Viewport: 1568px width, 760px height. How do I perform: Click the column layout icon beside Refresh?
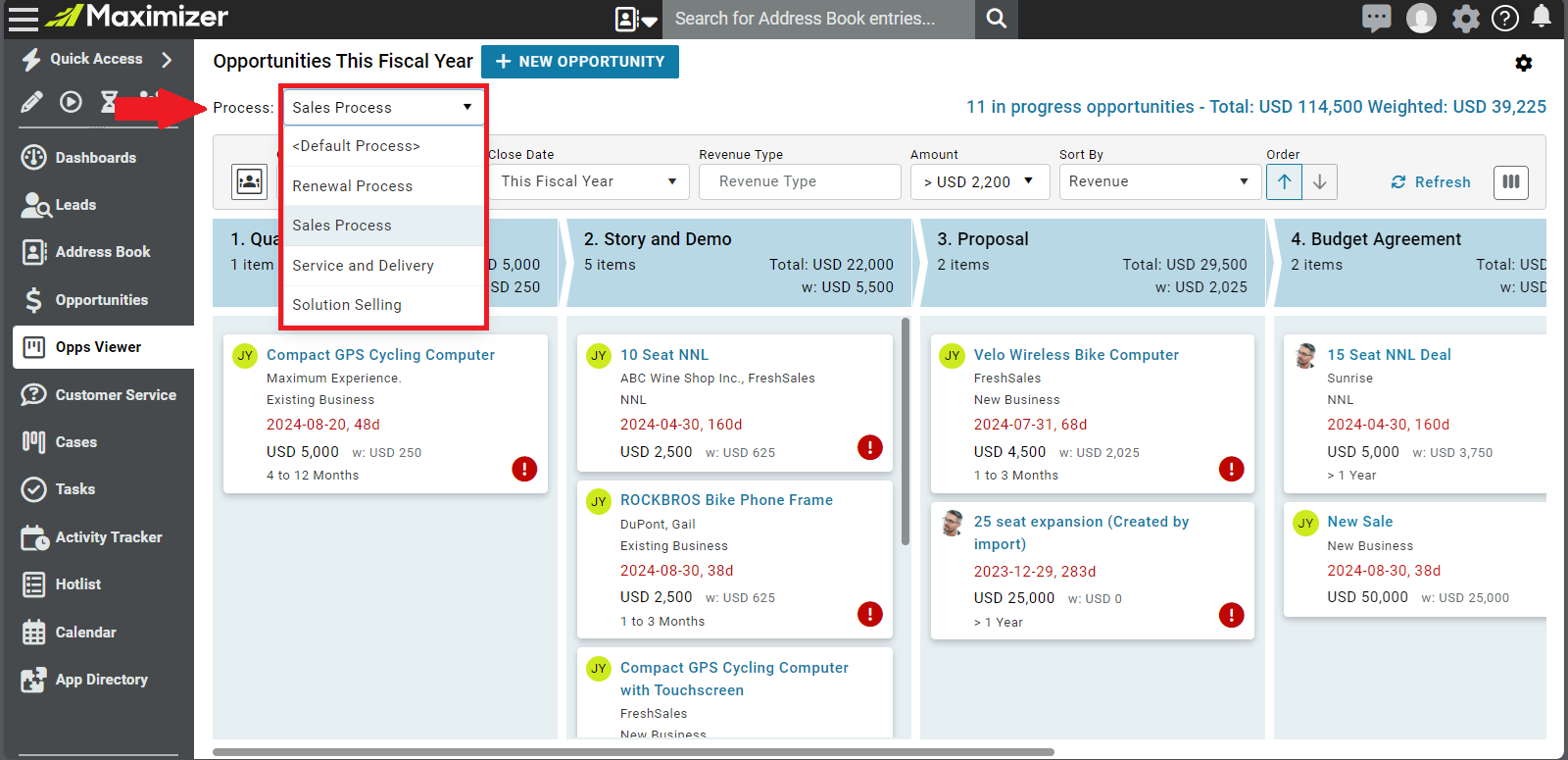coord(1510,181)
